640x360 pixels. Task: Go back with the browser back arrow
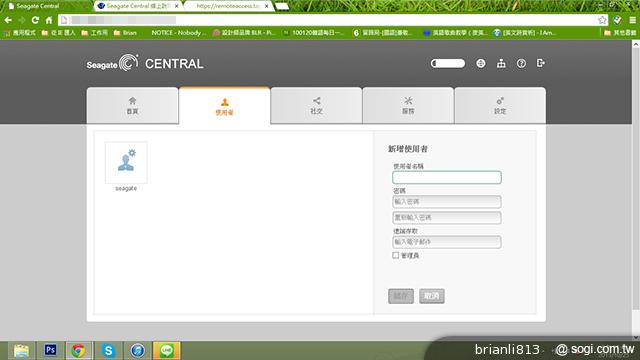(x=8, y=20)
